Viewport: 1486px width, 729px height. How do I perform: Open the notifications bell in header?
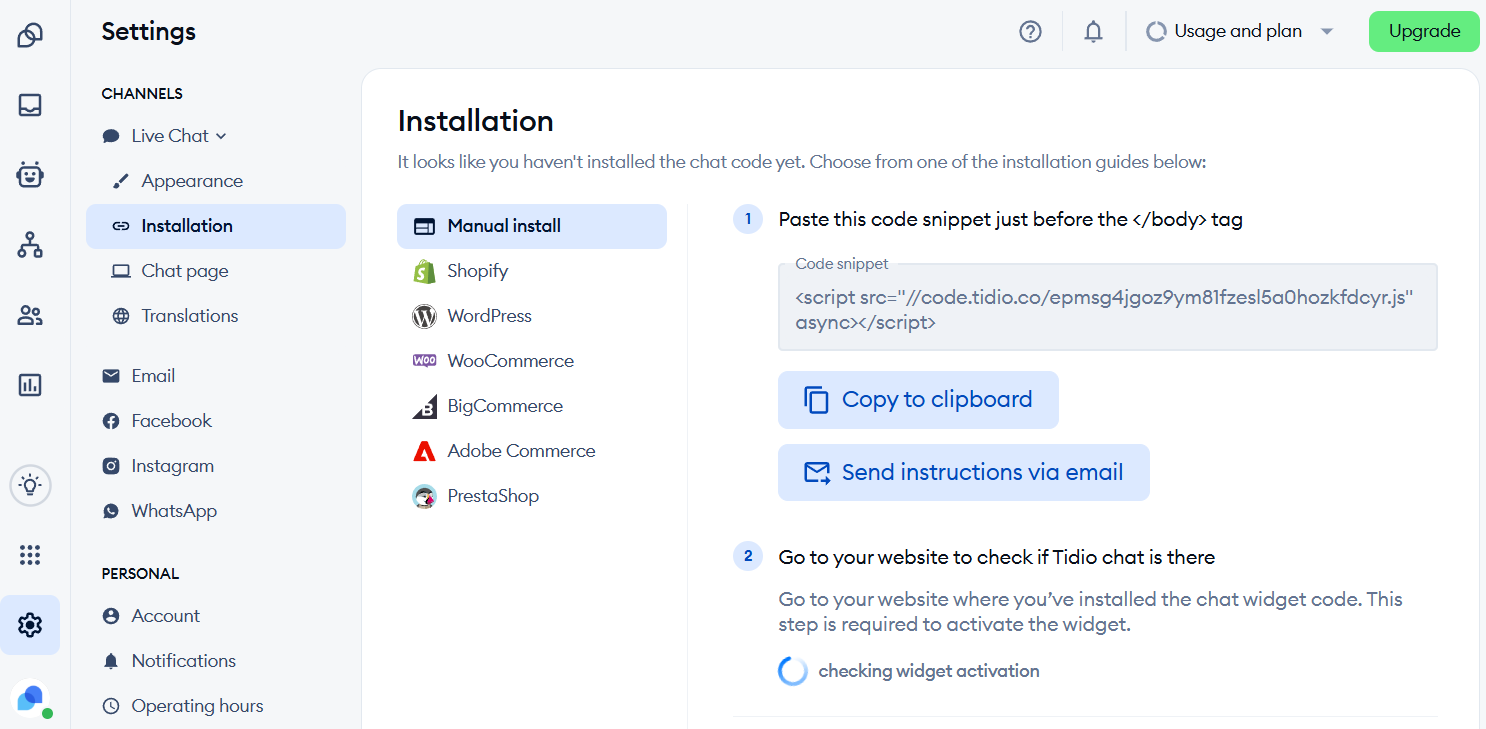pyautogui.click(x=1094, y=32)
